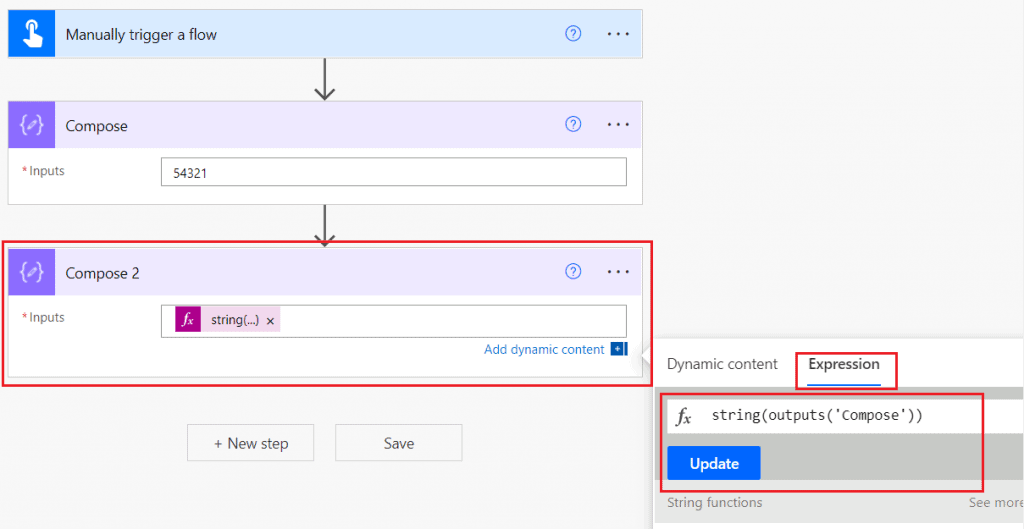Click the Compose 2 action icon
This screenshot has width=1024, height=529.
click(x=31, y=272)
